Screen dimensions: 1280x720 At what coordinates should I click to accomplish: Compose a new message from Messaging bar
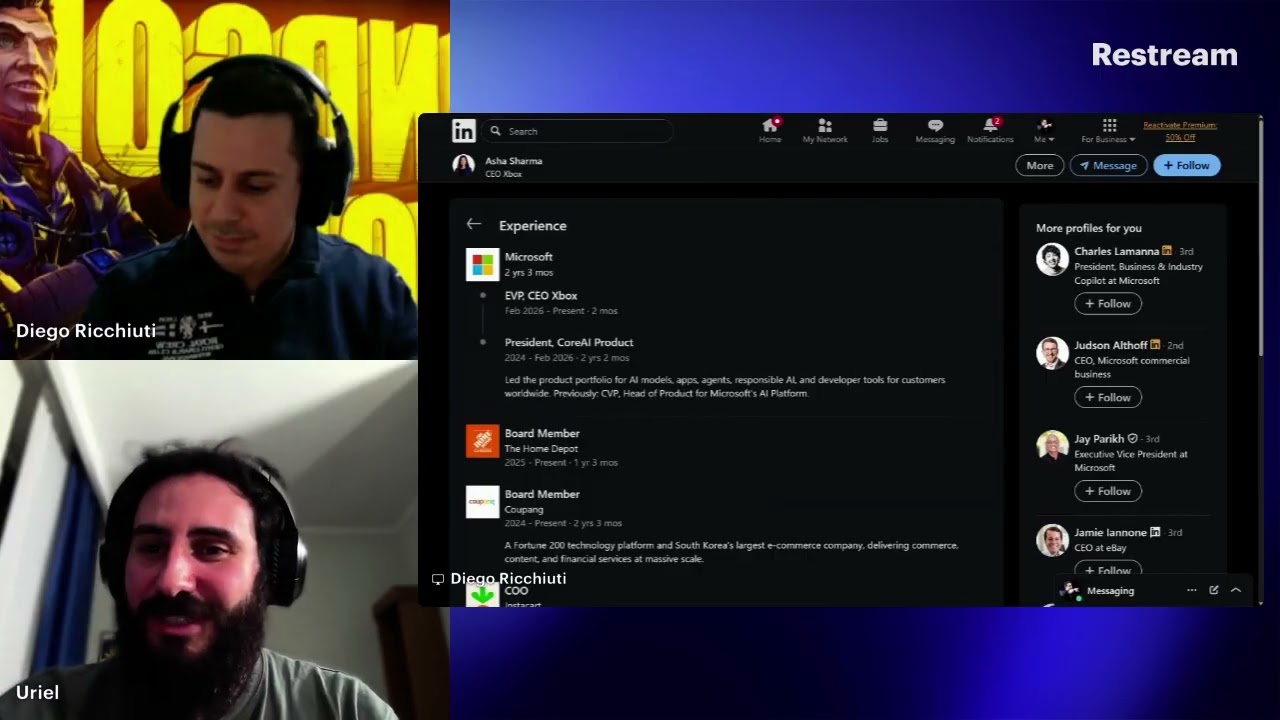point(1214,591)
